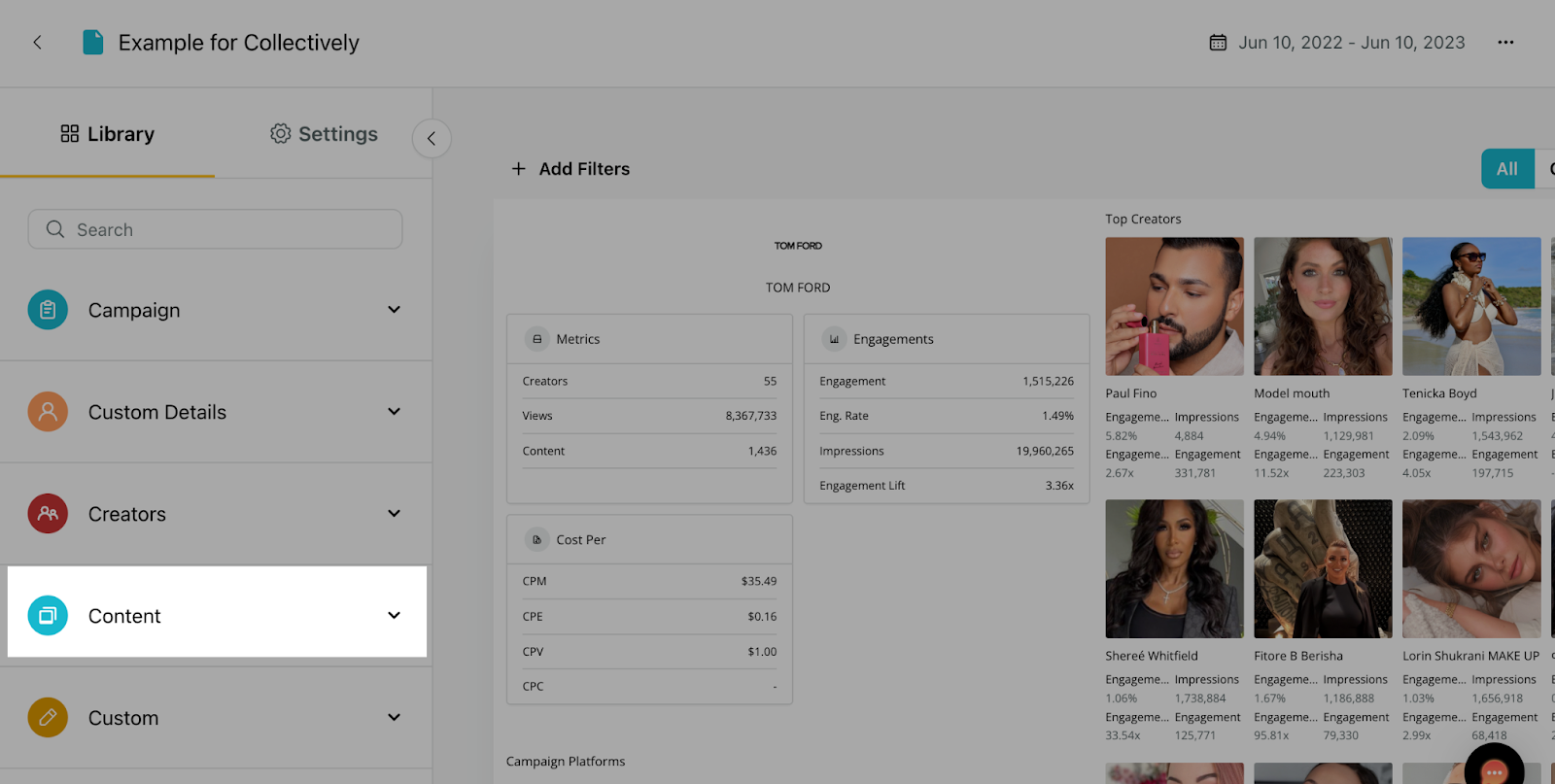
Task: Click Tenicka Boyd's engagement value 197,715
Action: click(1492, 473)
